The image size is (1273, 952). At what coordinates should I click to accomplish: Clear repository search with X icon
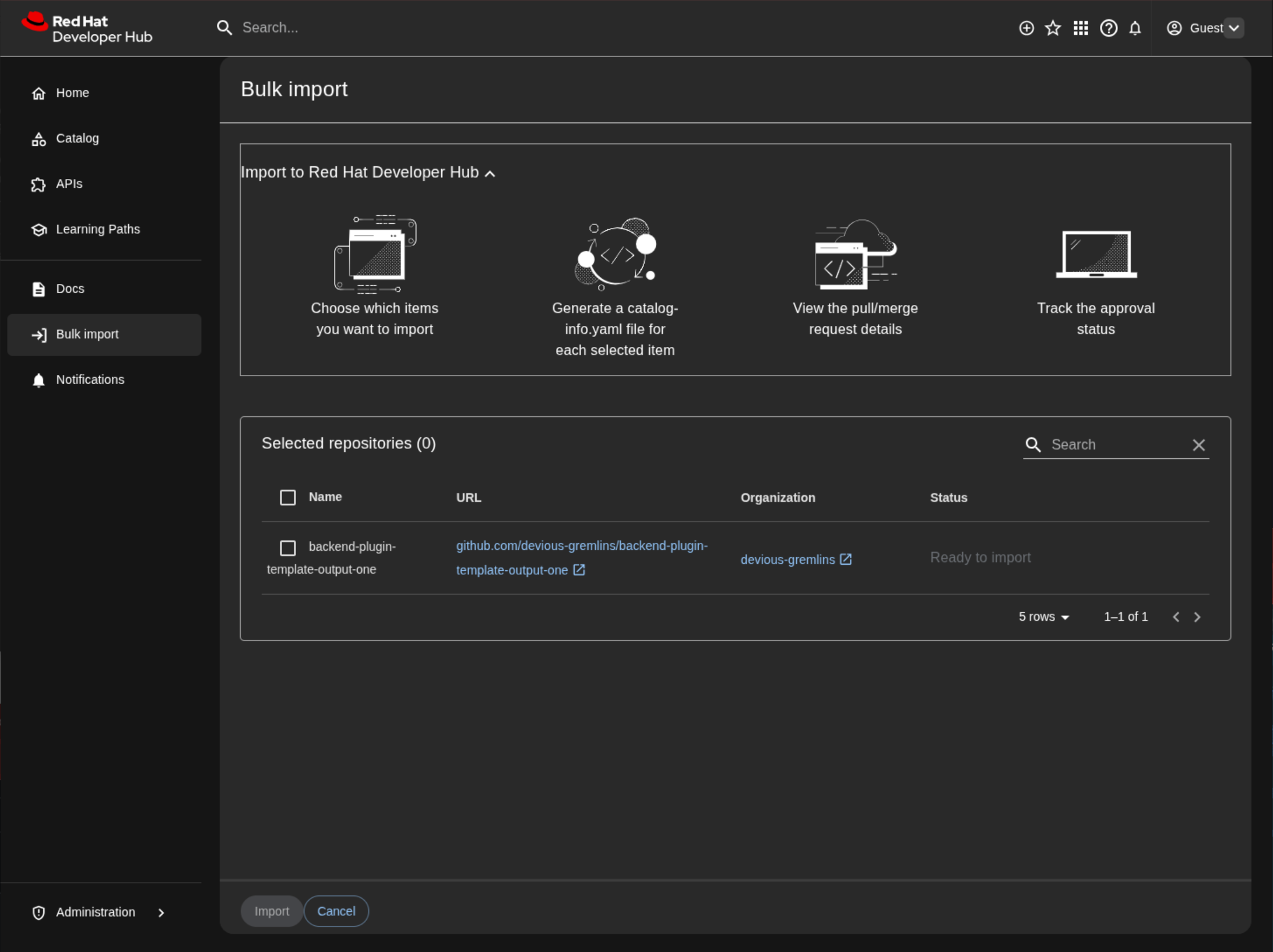click(x=1198, y=445)
